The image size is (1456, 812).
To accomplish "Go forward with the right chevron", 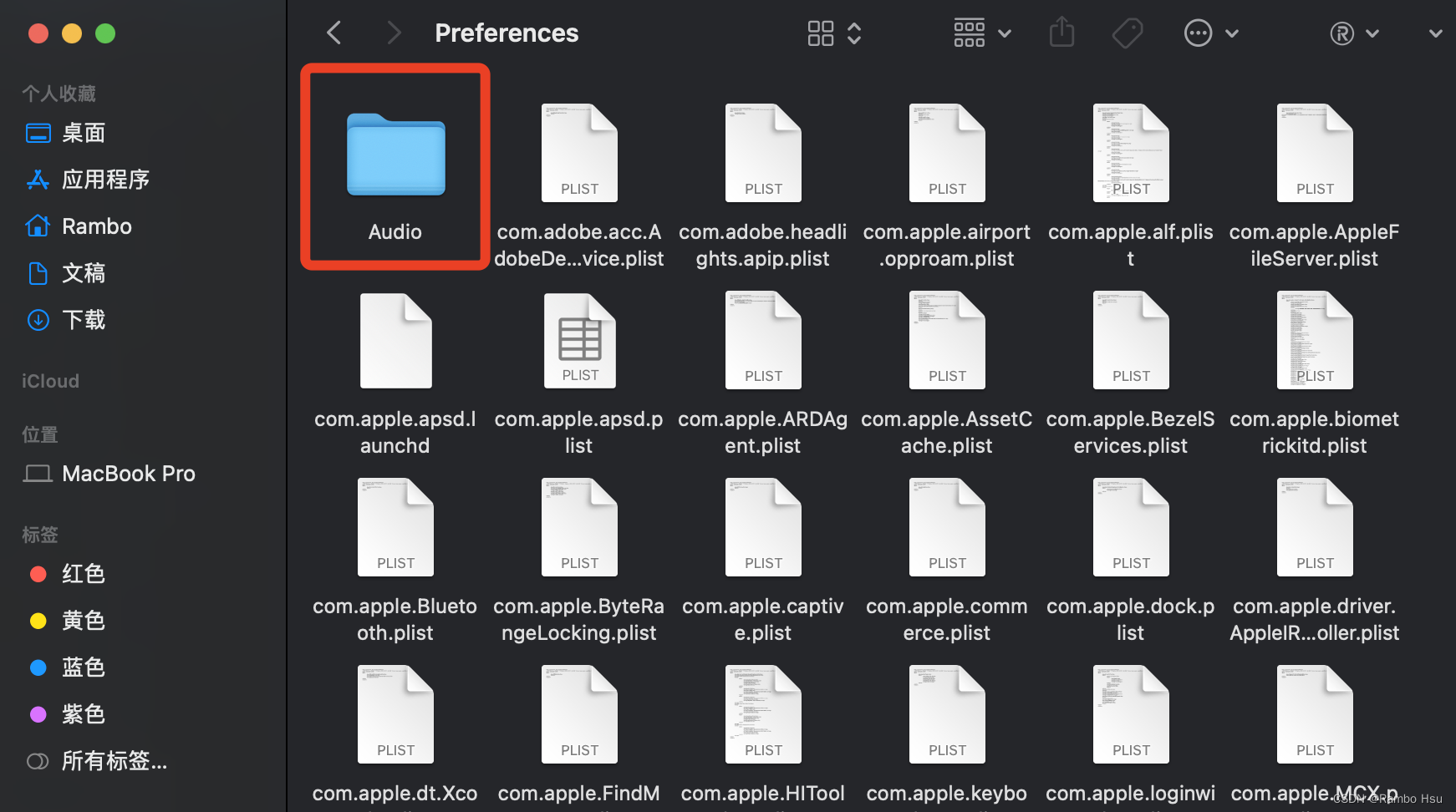I will (394, 33).
